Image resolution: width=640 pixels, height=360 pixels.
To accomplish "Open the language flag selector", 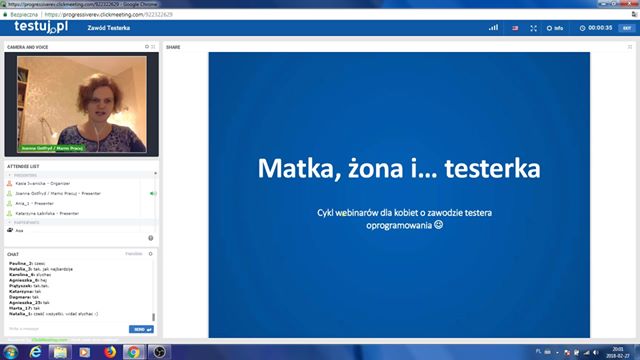I will (515, 28).
